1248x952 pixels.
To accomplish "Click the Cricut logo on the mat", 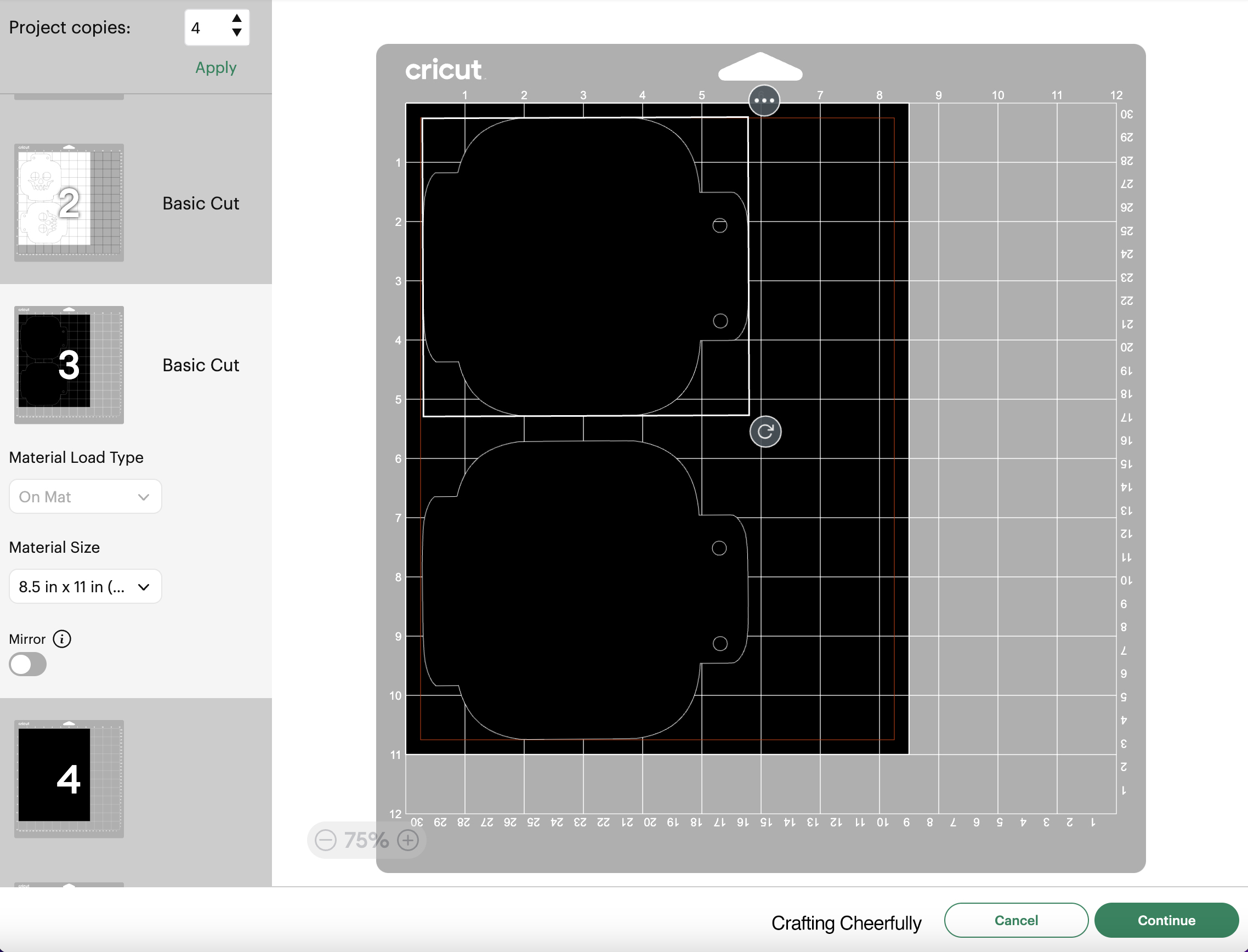I will pos(444,70).
